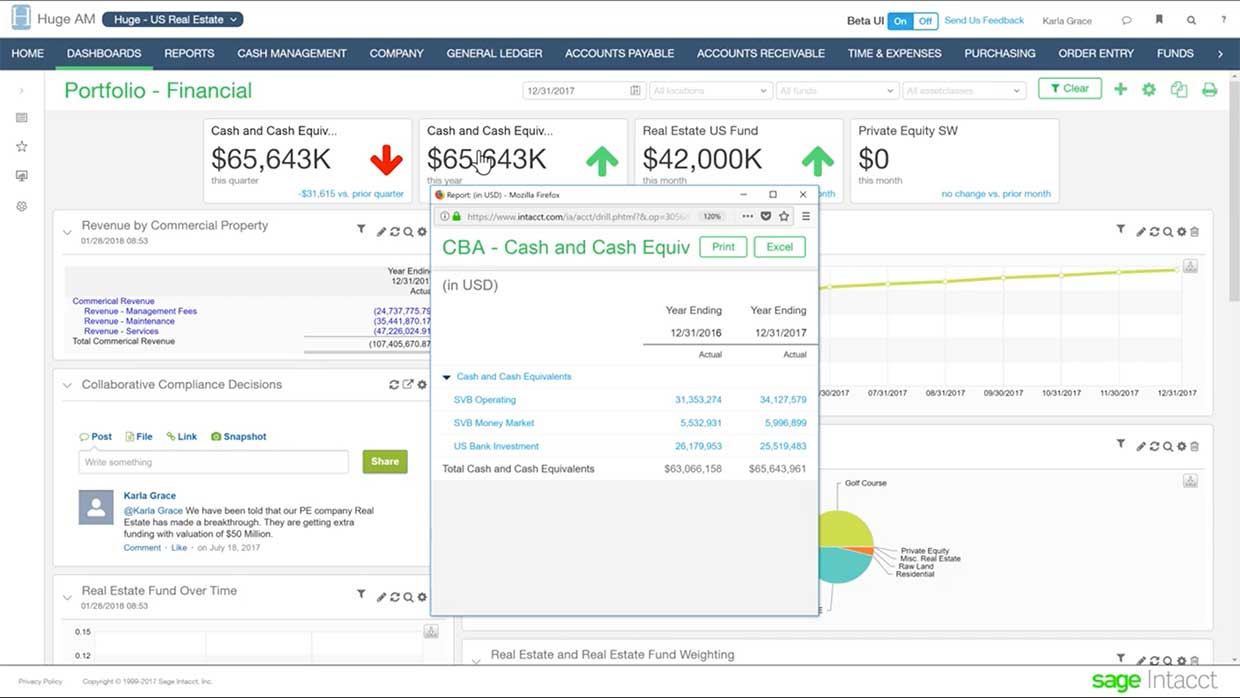The image size is (1240, 698).
Task: Open the REPORTS menu
Action: (189, 53)
